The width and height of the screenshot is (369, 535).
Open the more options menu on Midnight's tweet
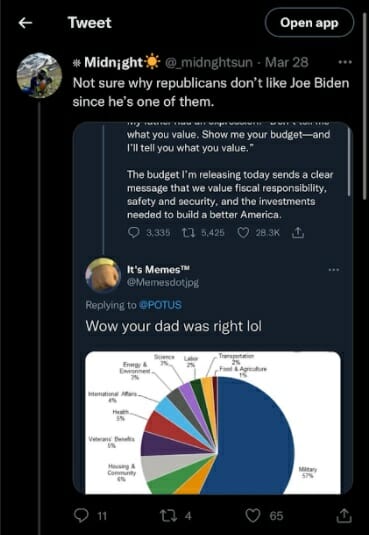coord(344,62)
